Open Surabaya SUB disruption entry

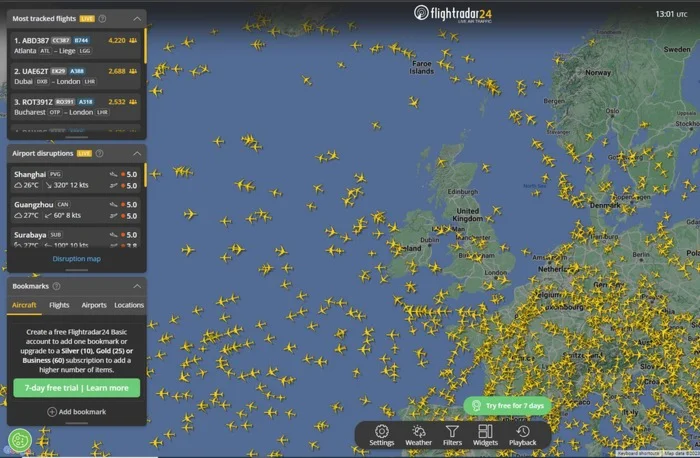pyautogui.click(x=75, y=237)
